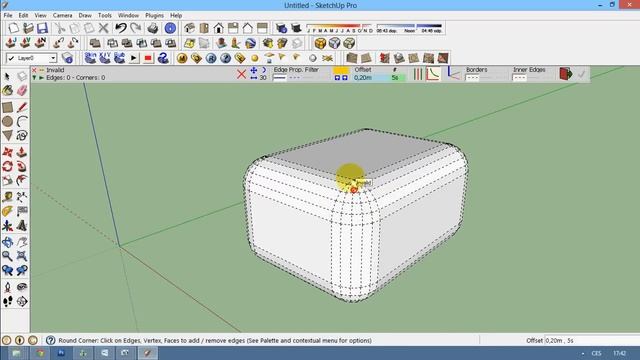The height and width of the screenshot is (360, 640).
Task: Click the Undo arrow icon
Action: [x=120, y=28]
